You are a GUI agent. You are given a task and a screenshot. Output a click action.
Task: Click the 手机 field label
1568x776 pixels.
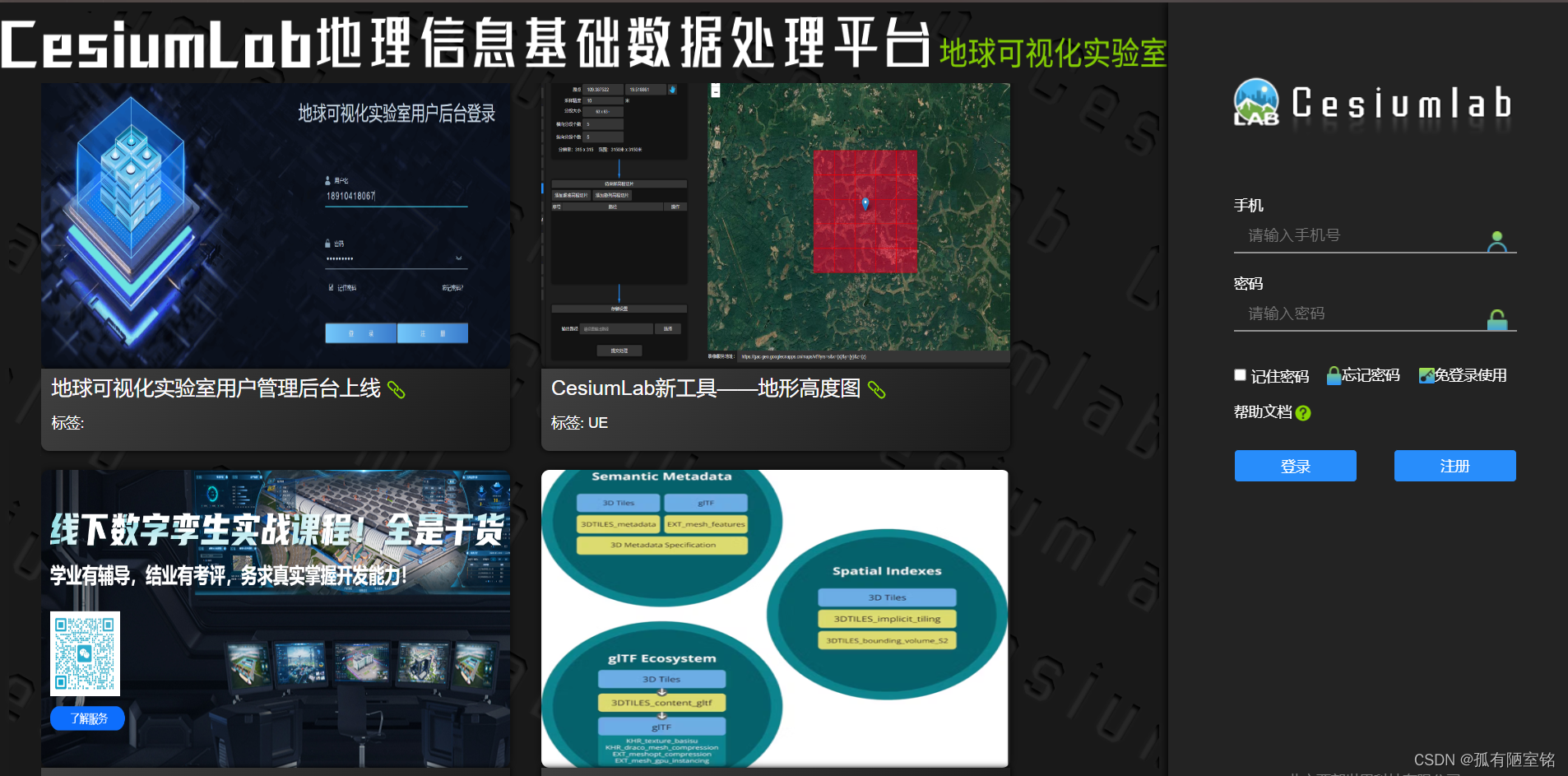click(1249, 206)
